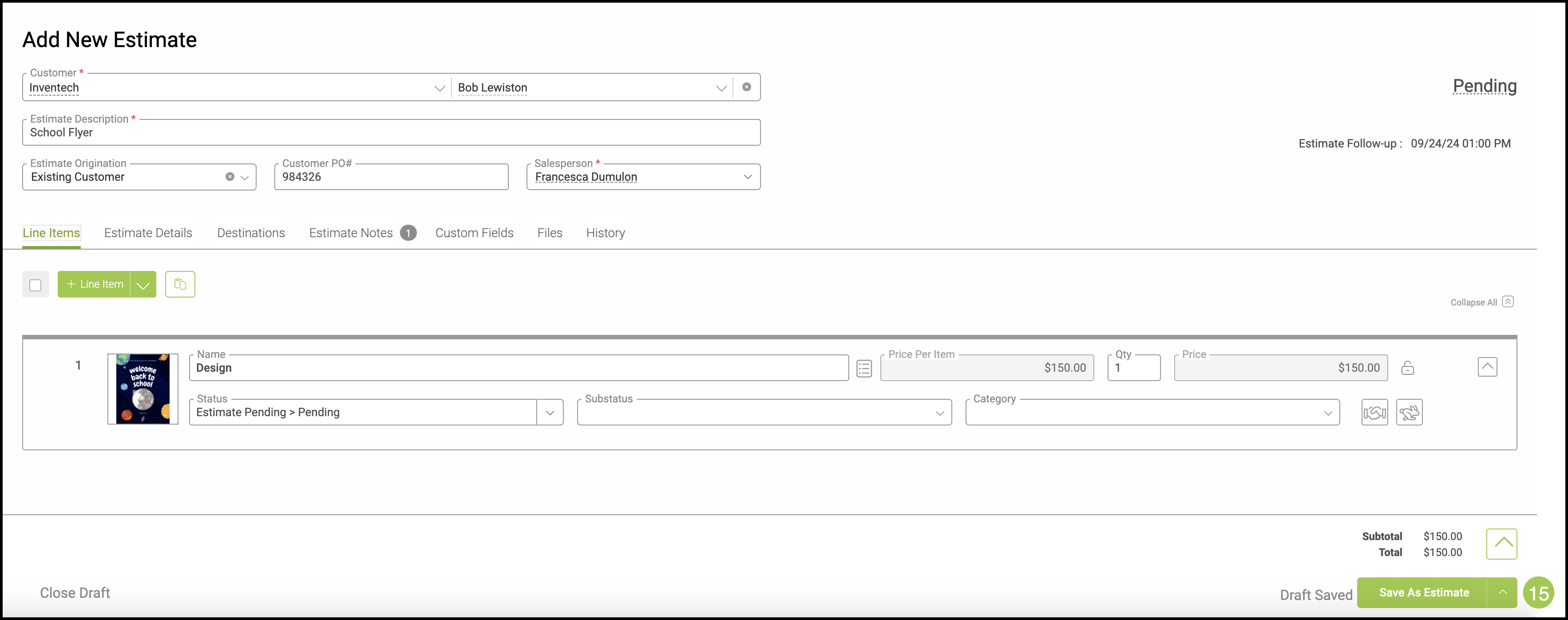
Task: Click the crossed handshake icon
Action: click(1409, 412)
